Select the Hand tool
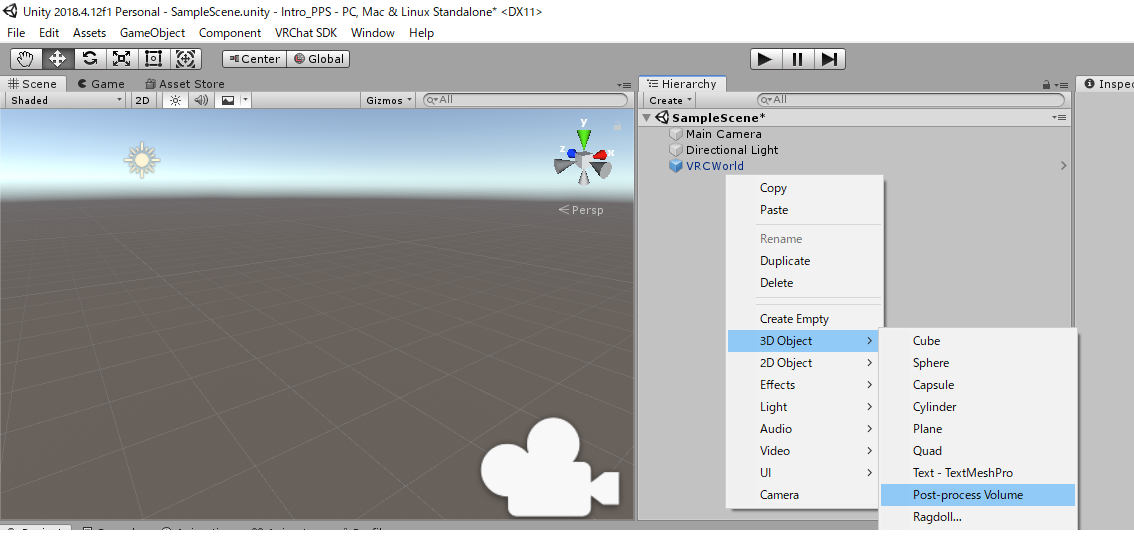 click(26, 59)
